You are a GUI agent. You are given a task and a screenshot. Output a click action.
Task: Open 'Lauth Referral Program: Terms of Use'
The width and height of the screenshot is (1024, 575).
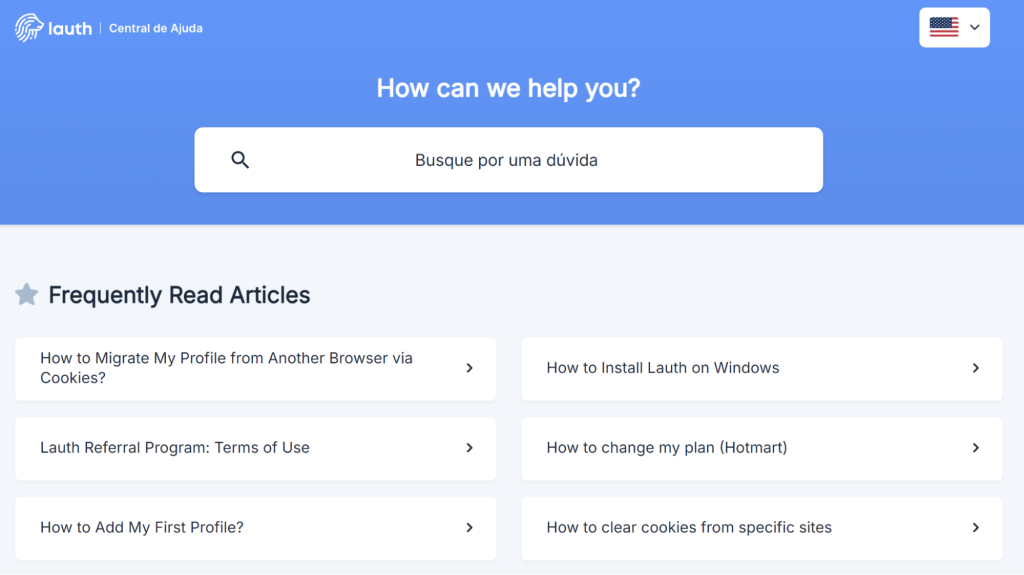click(255, 449)
